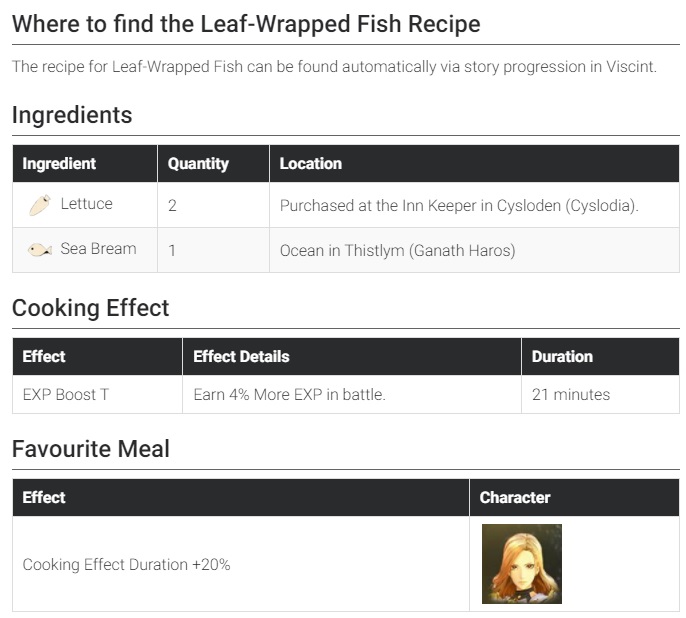Viewport: 686px width, 618px height.
Task: Select the Lettuce ingredient name
Action: tap(86, 204)
